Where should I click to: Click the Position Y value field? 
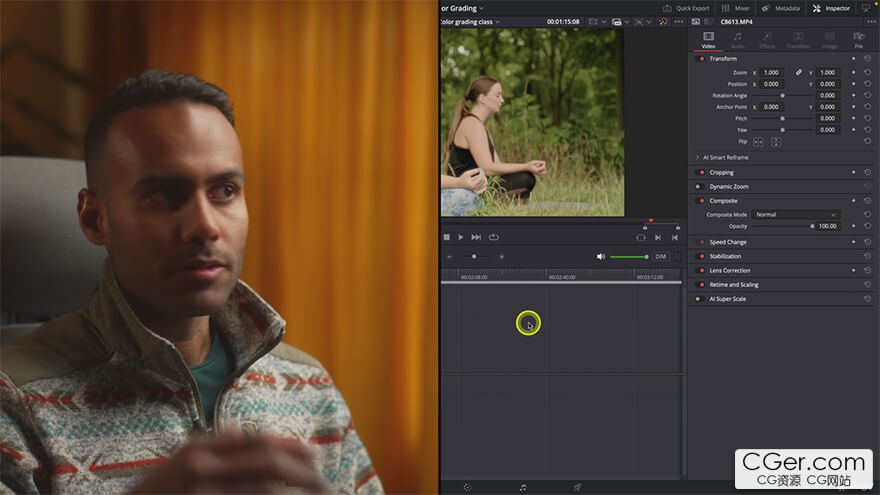tap(827, 84)
